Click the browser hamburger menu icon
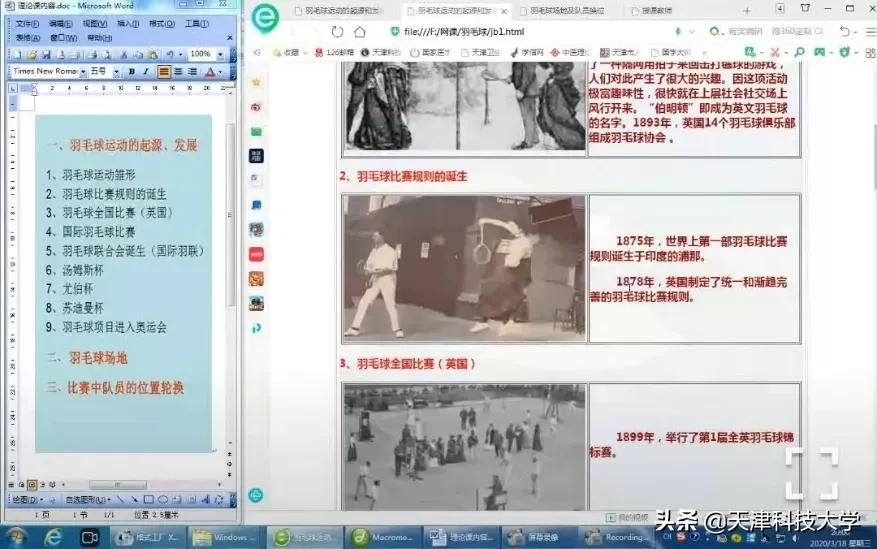The height and width of the screenshot is (549, 877). [x=870, y=32]
